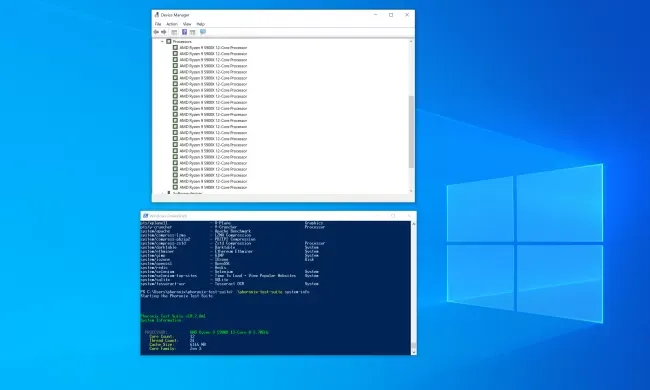Viewport: 650px width, 390px height.
Task: Open the File menu in Device Manager
Action: (x=158, y=24)
